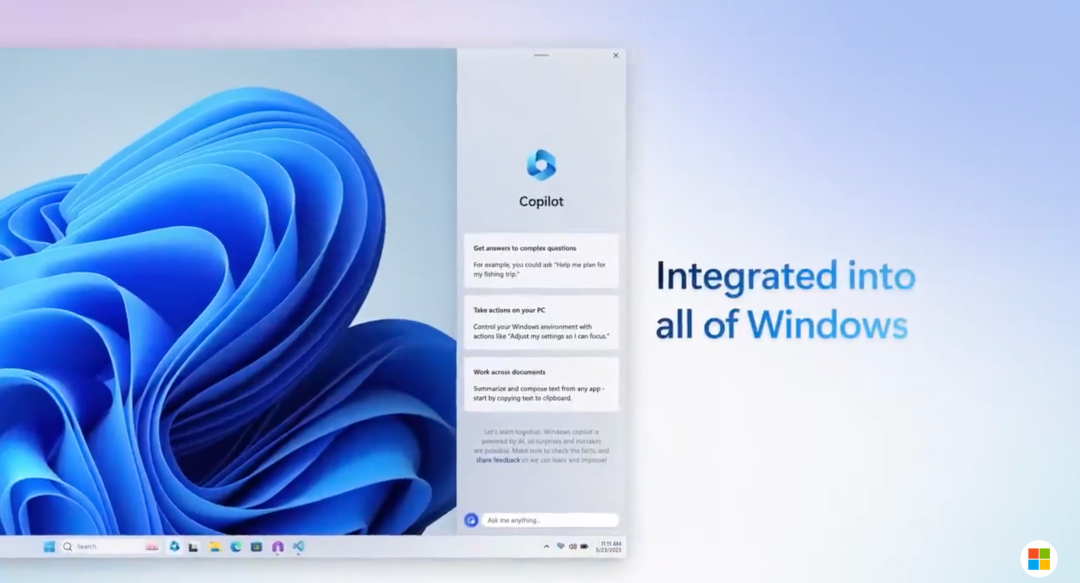
Task: Open the clock showing 11:11 AM
Action: [x=609, y=546]
